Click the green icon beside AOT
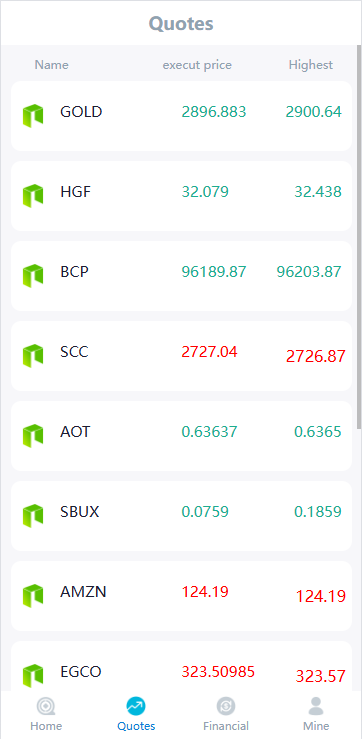 (33, 435)
